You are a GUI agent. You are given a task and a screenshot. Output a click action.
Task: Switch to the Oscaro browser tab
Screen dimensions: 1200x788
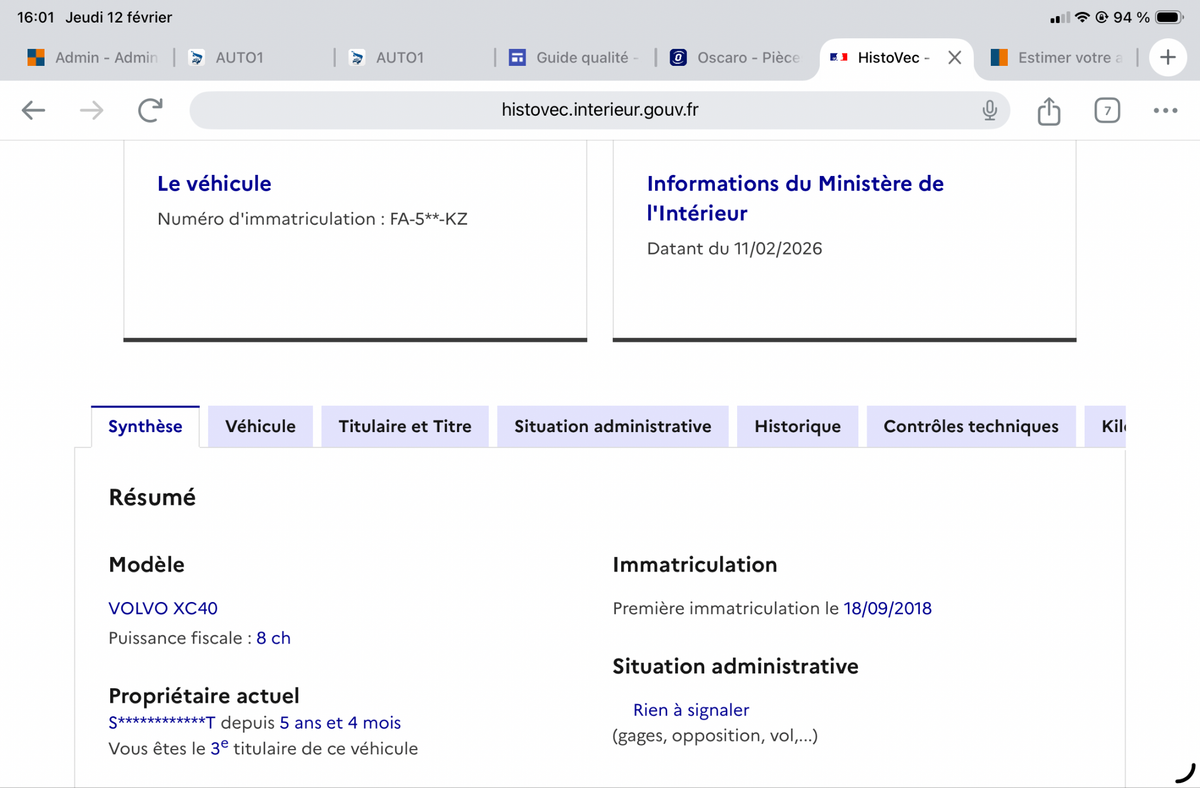pyautogui.click(x=735, y=58)
